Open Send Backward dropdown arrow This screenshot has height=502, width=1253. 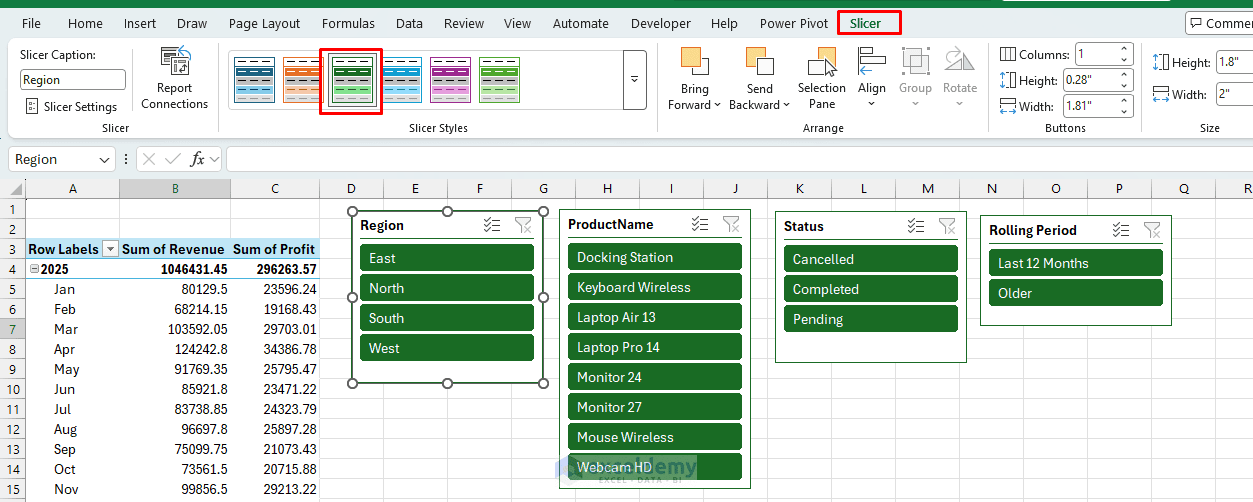[x=786, y=105]
